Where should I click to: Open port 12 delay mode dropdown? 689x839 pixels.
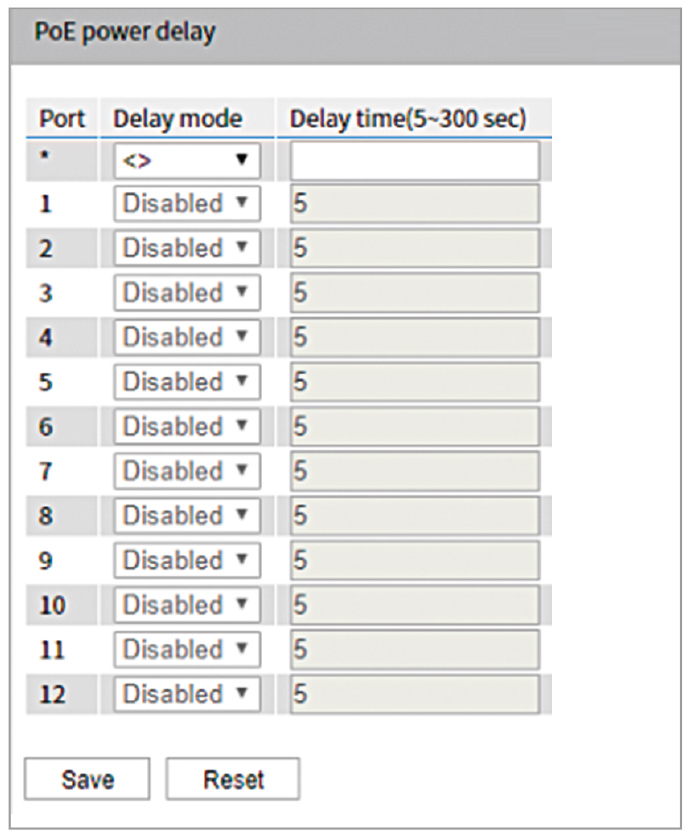pyautogui.click(x=186, y=694)
